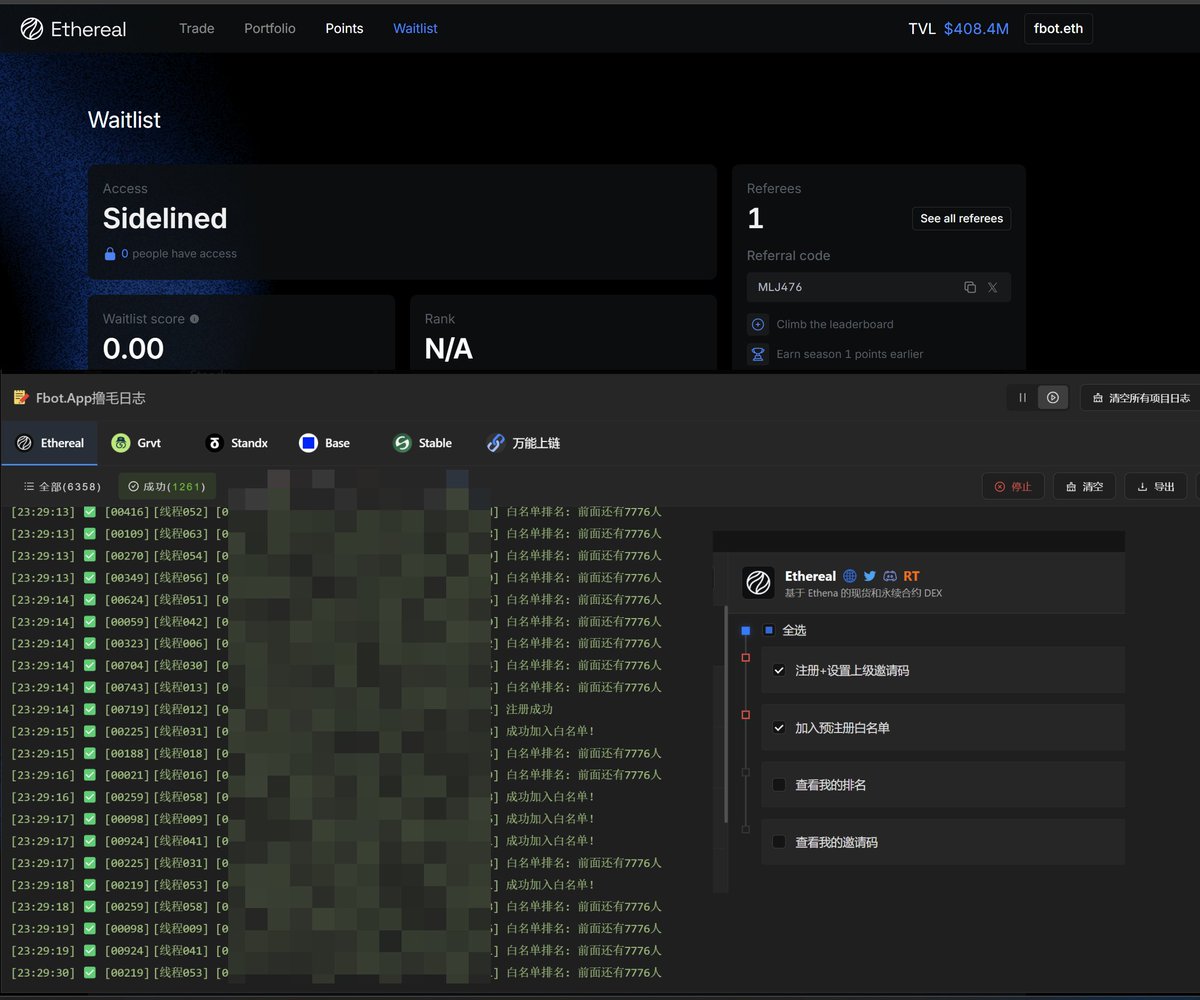Click the fbot.eth wallet button
This screenshot has height=1000, width=1200.
[x=1058, y=28]
